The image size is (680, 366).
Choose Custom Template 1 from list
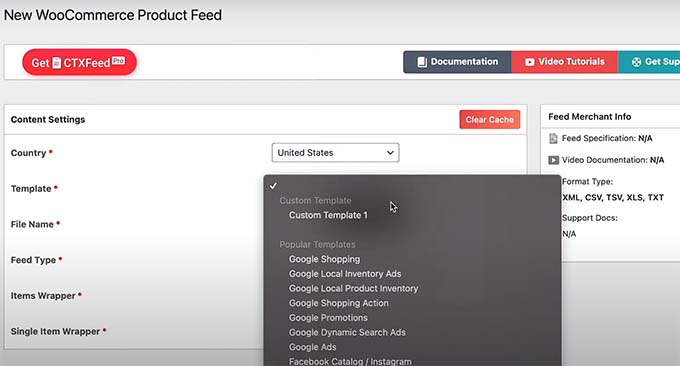pos(328,215)
